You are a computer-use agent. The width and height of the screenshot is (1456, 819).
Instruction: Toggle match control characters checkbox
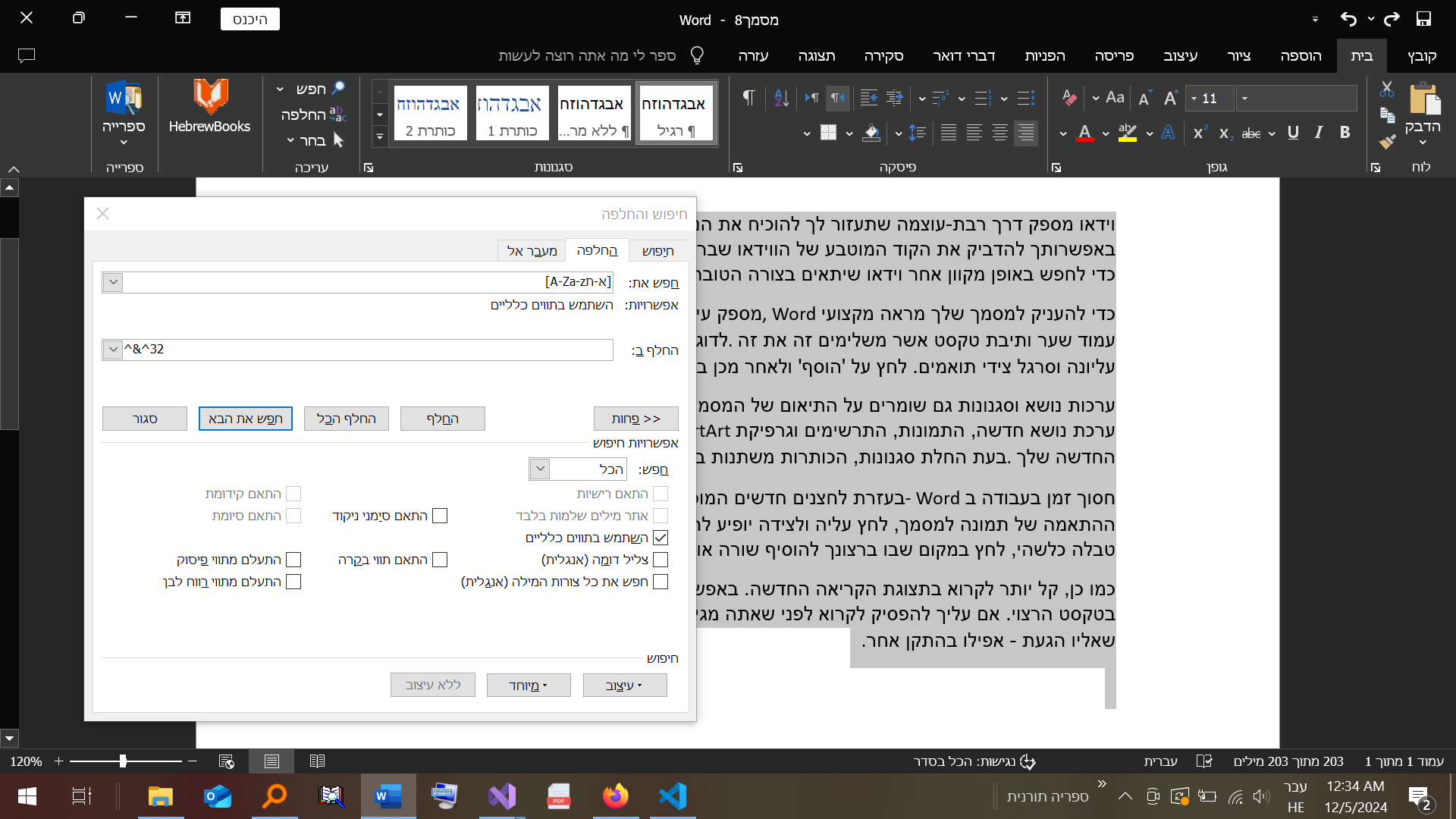(440, 560)
